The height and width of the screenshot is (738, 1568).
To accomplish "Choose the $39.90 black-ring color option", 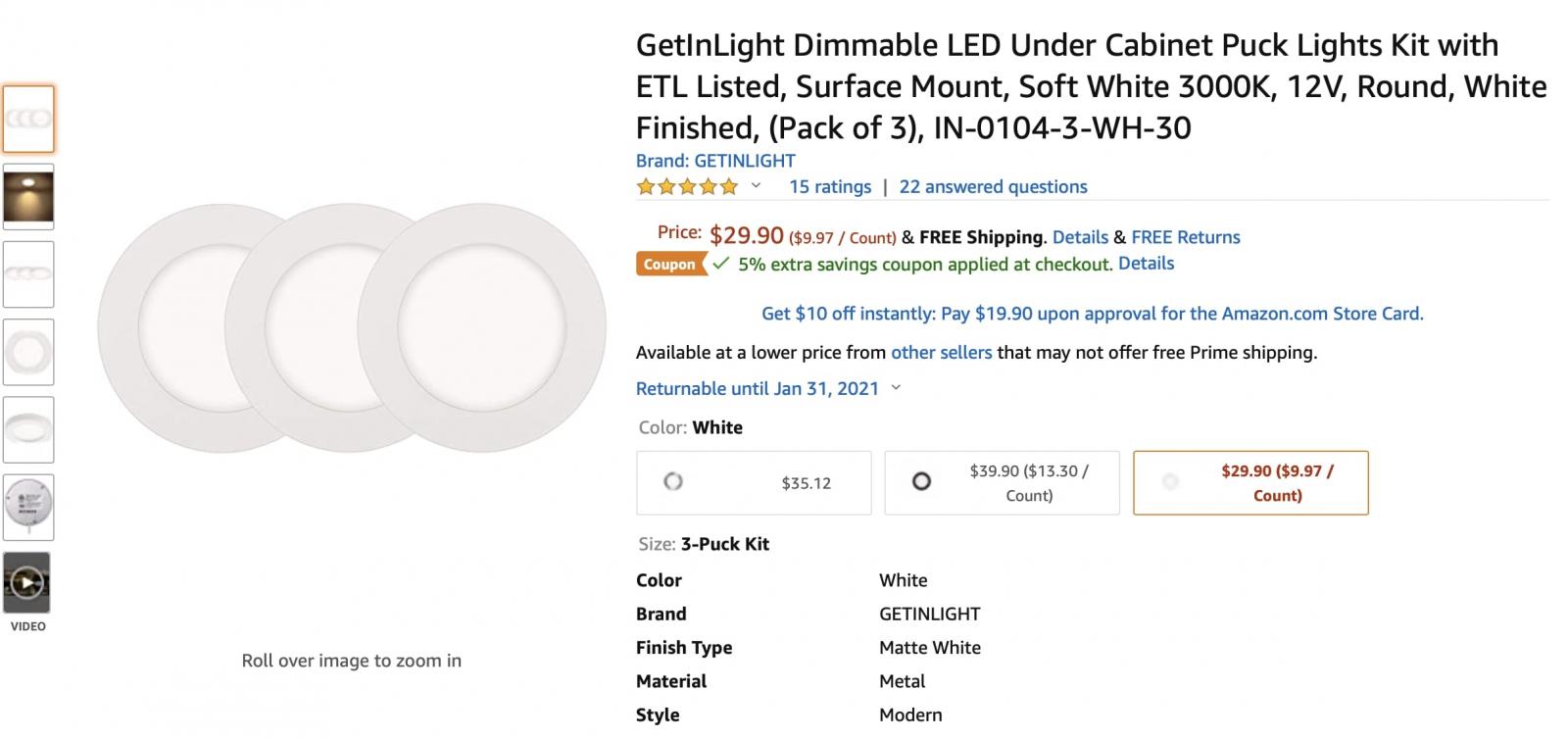I will 1001,482.
